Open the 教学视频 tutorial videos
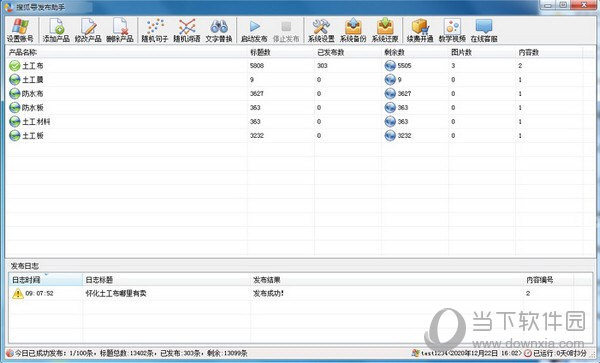 tap(452, 30)
